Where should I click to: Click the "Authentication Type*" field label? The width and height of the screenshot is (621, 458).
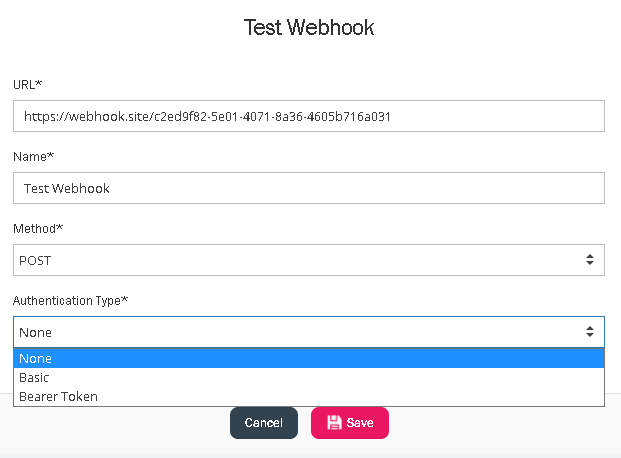point(70,301)
